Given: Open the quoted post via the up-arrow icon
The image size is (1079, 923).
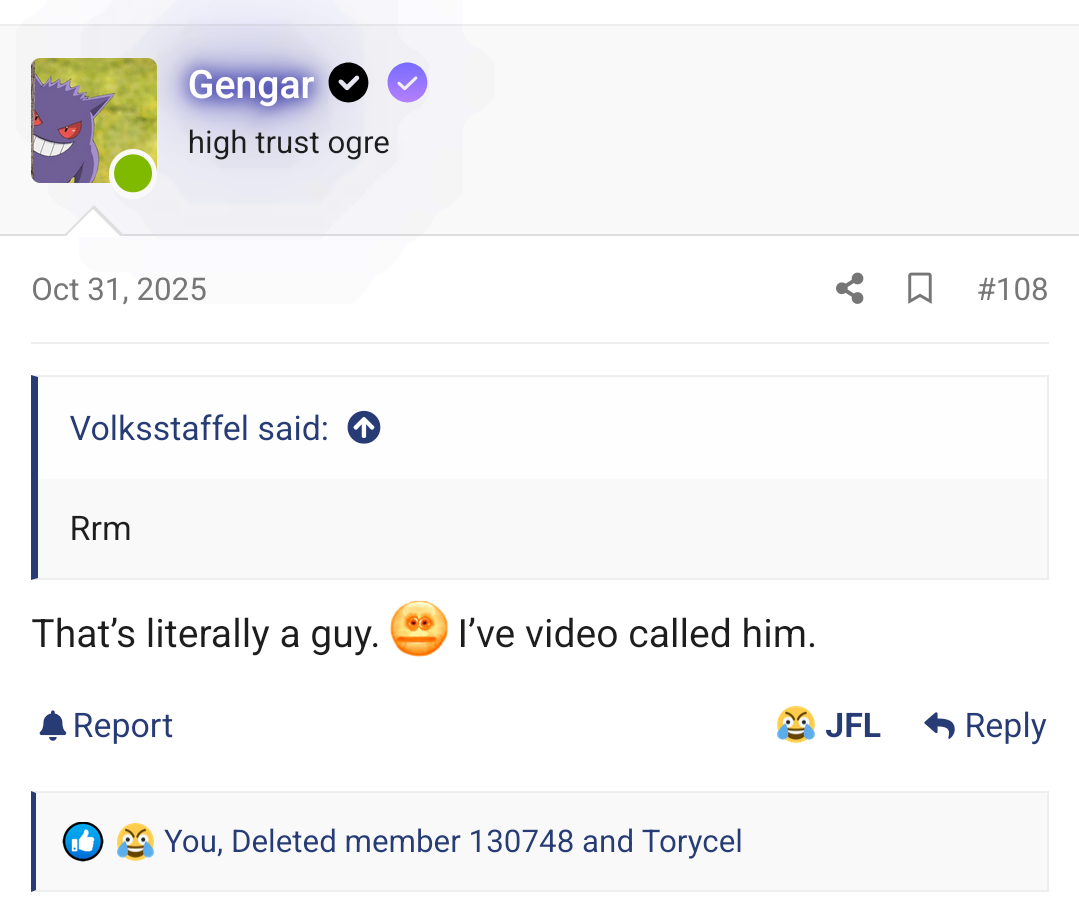Looking at the screenshot, I should click(x=363, y=427).
